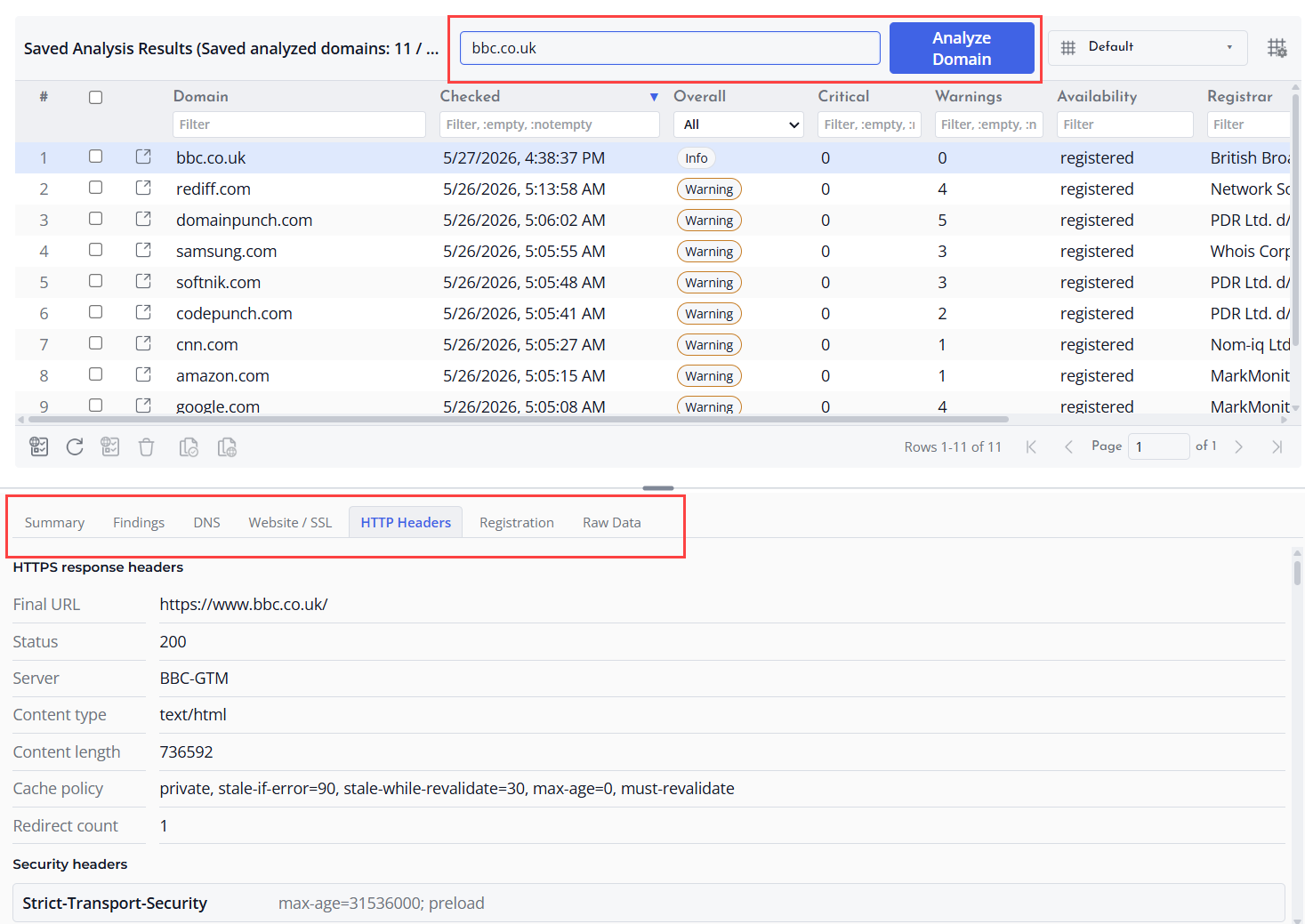Click the Warnings column filter field
Screen dimensions: 1305x924
988,125
